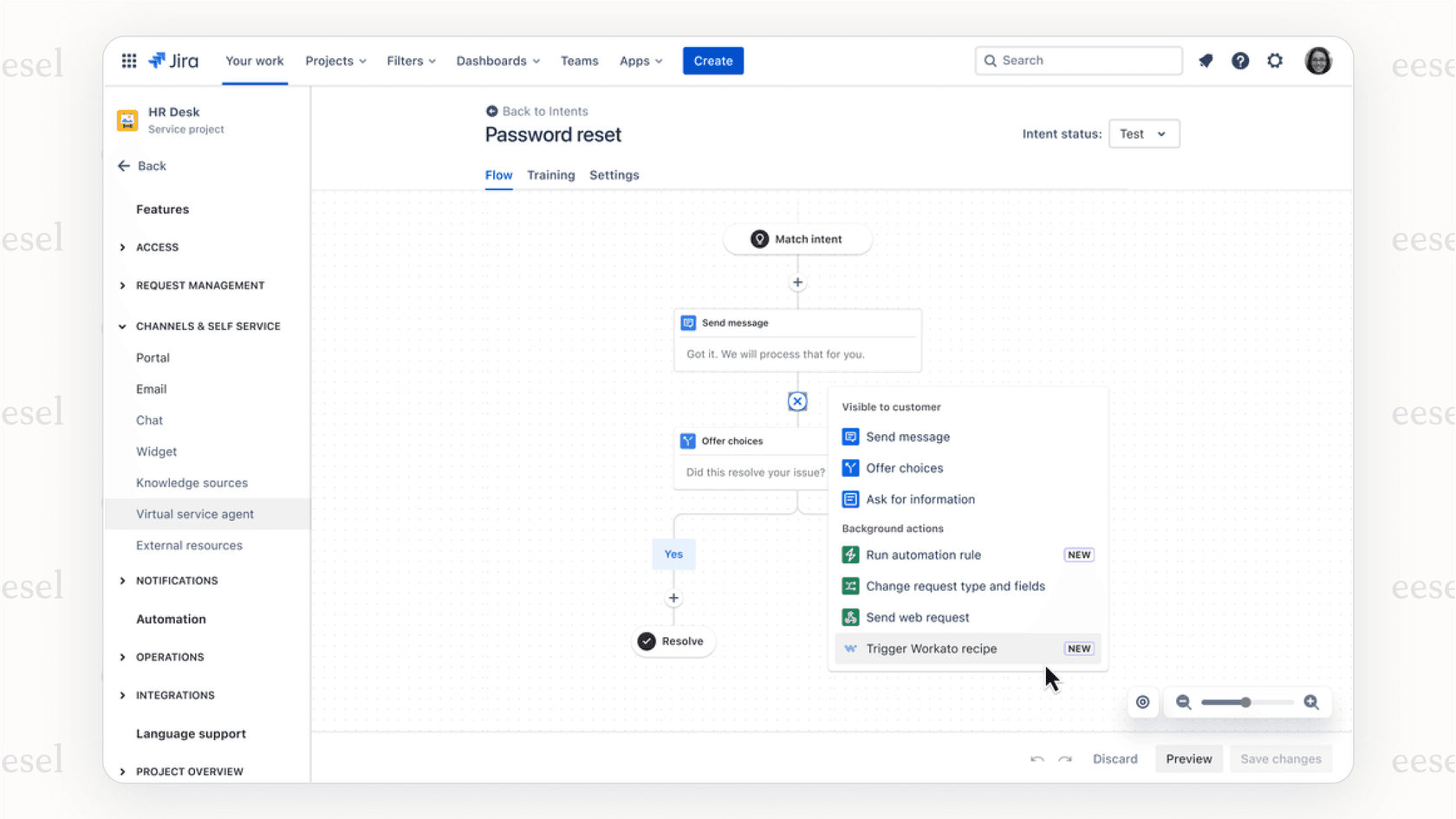The width and height of the screenshot is (1456, 819).
Task: Click the Send web request action icon
Action: coord(850,617)
